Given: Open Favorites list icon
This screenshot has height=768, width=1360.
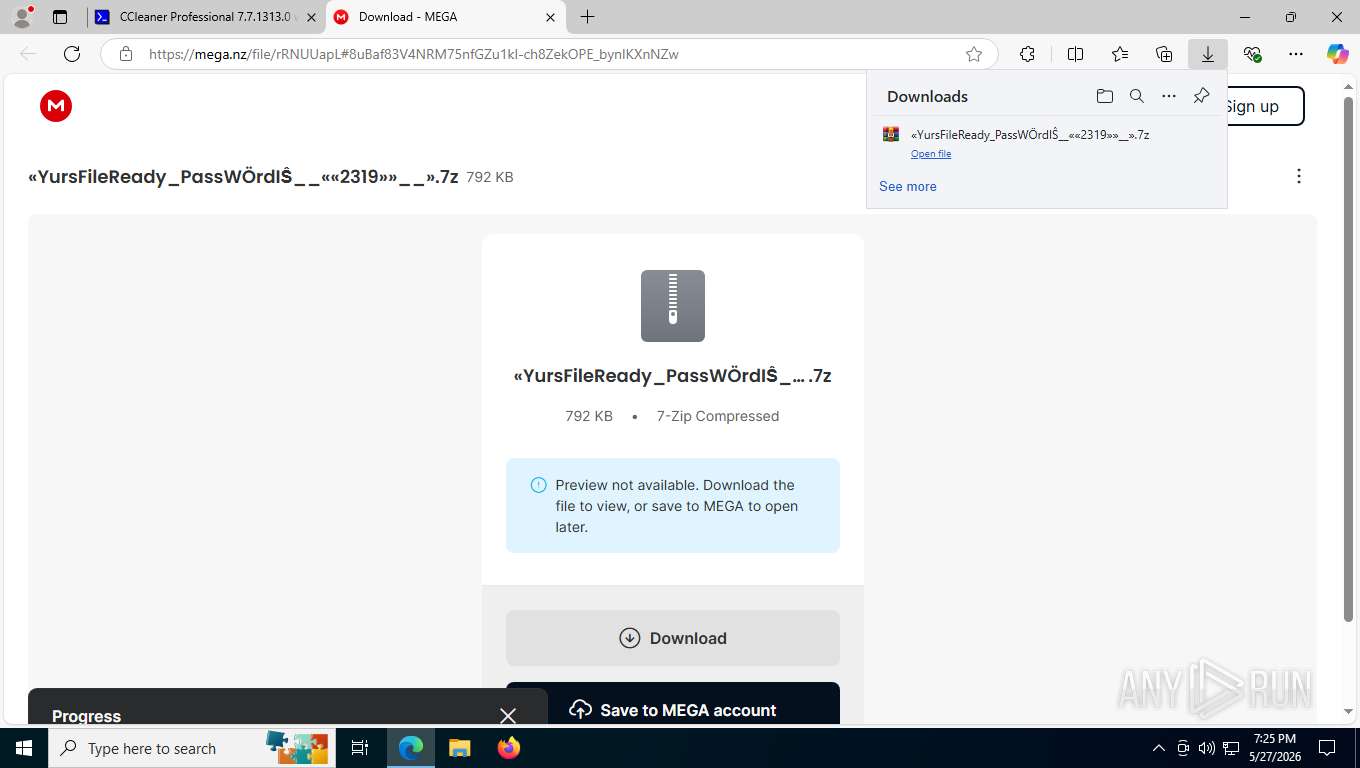Looking at the screenshot, I should coord(1120,54).
